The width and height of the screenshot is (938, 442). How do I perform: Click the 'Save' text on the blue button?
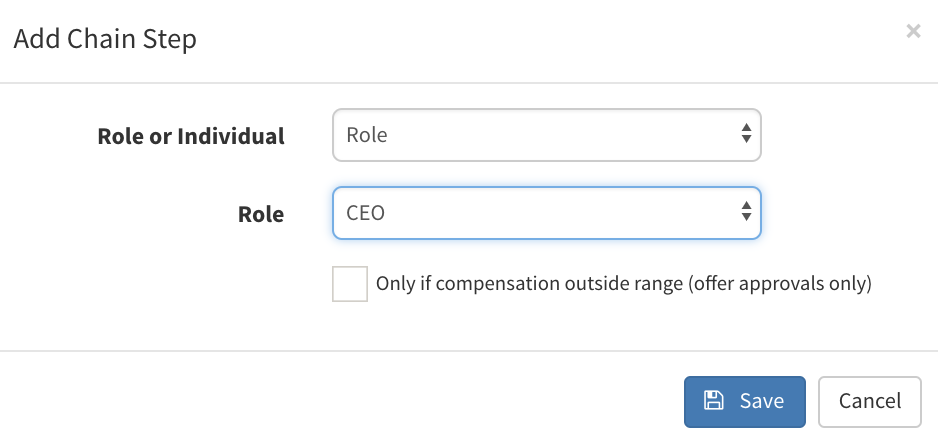coord(761,401)
